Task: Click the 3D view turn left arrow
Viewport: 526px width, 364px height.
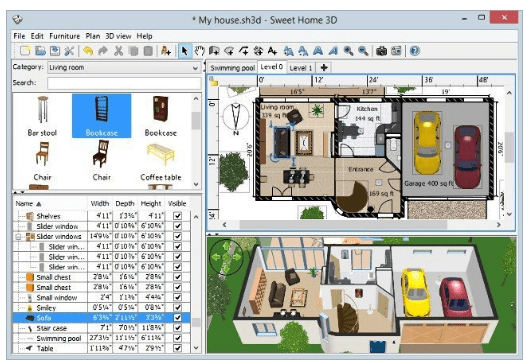Action: pyautogui.click(x=216, y=257)
